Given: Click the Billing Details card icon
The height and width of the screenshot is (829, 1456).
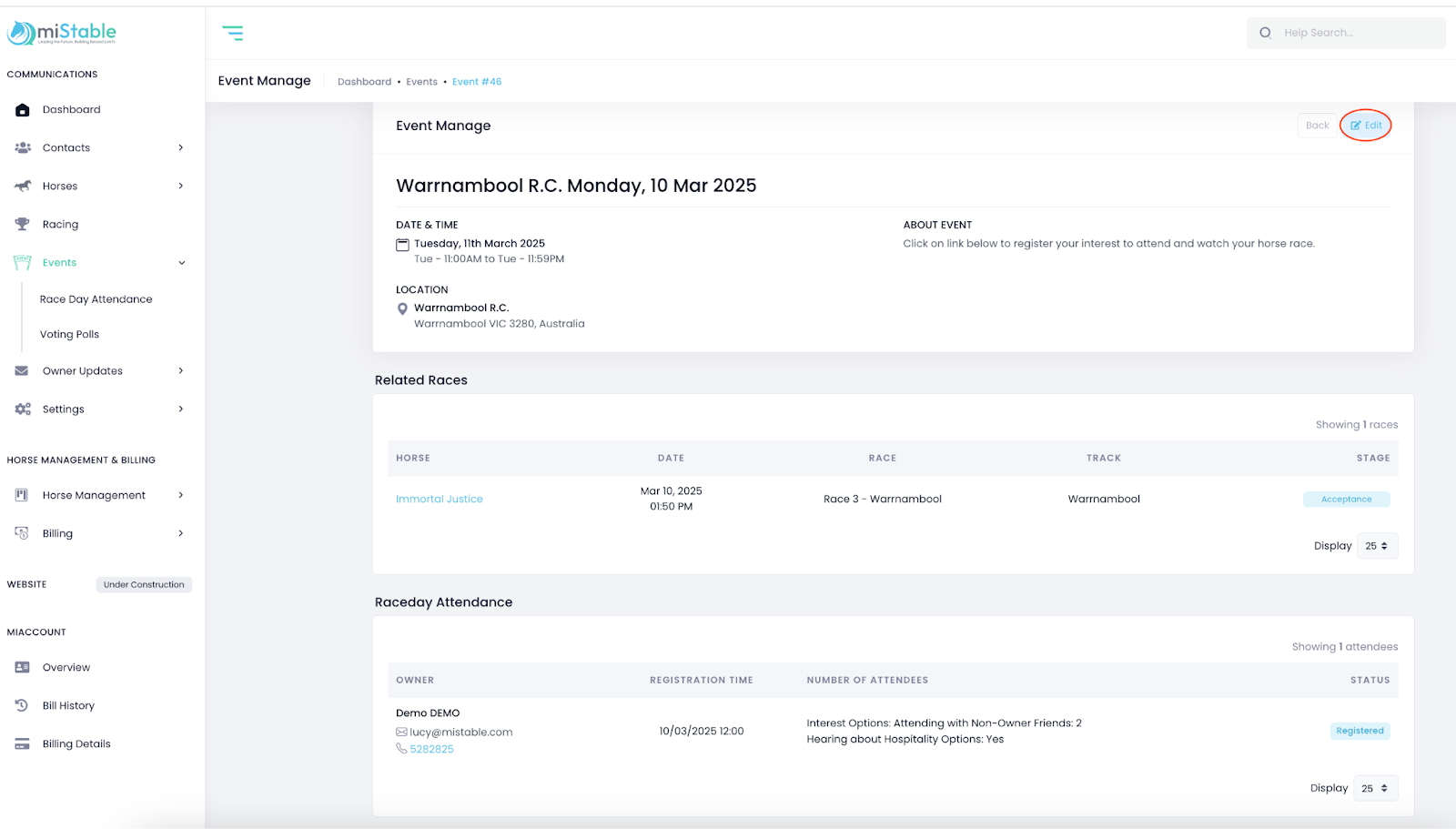Looking at the screenshot, I should [22, 744].
